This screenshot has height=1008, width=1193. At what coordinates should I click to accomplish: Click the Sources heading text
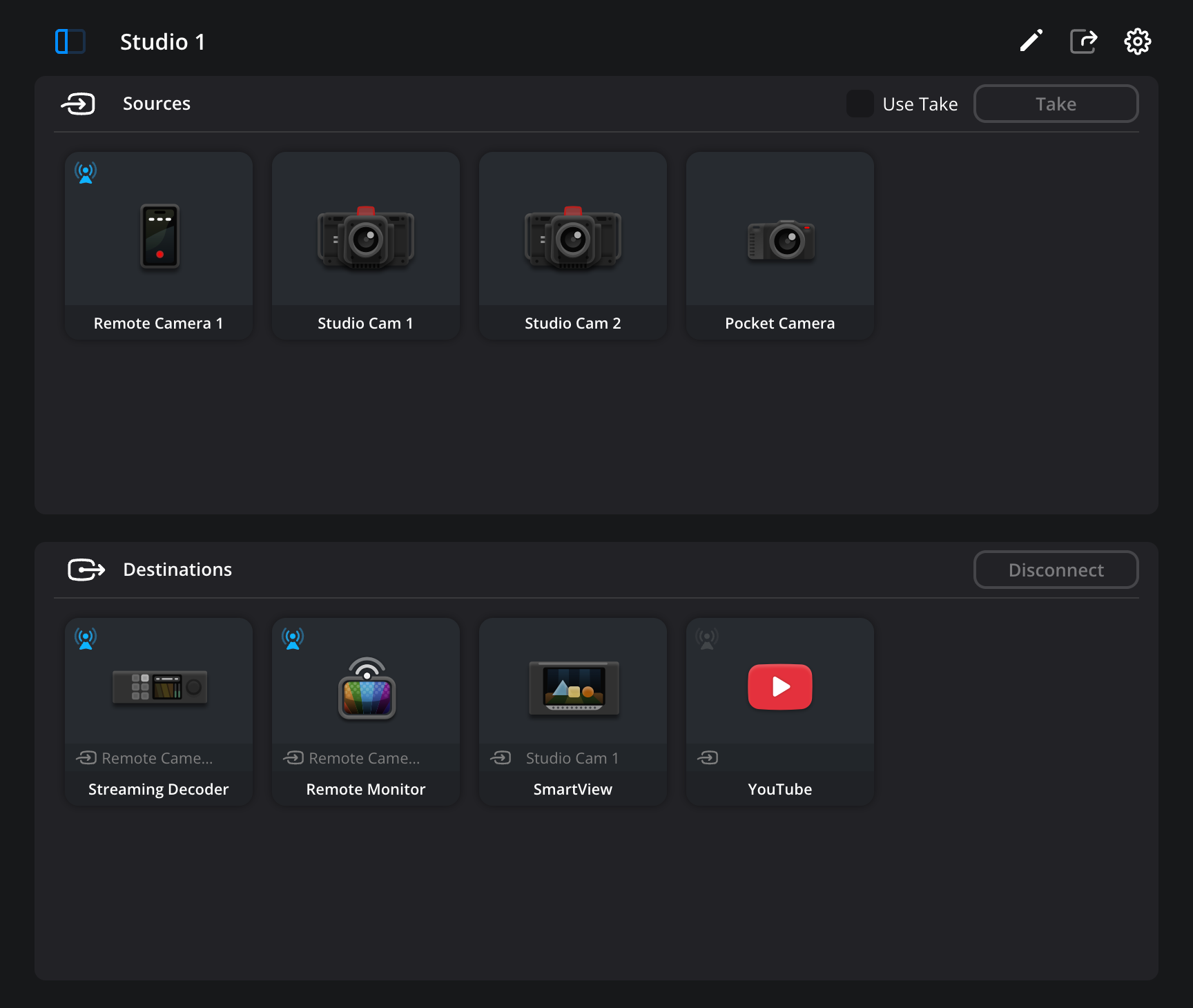(x=157, y=104)
